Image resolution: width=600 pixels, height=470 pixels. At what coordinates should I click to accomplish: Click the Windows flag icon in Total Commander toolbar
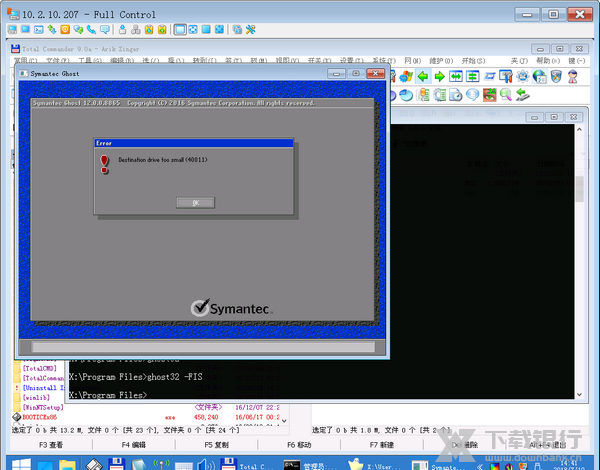click(x=406, y=77)
